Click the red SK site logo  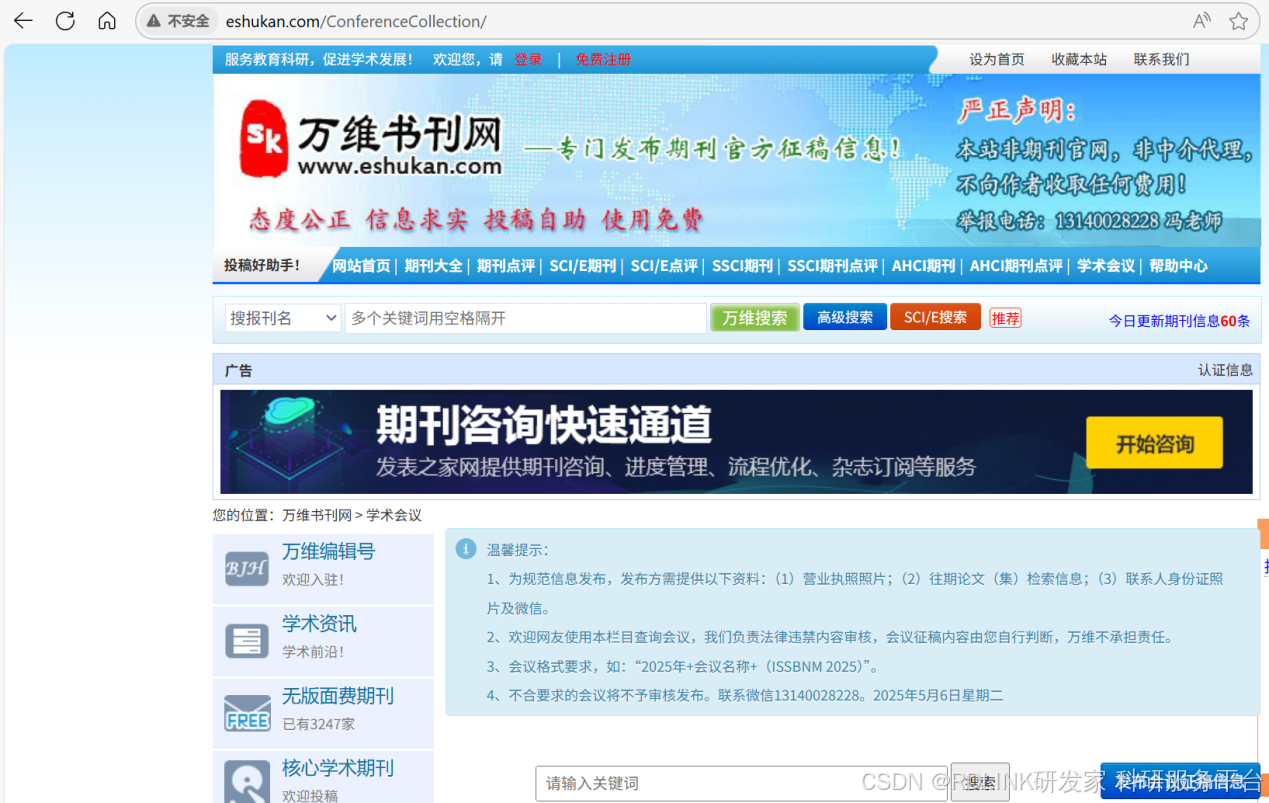264,139
